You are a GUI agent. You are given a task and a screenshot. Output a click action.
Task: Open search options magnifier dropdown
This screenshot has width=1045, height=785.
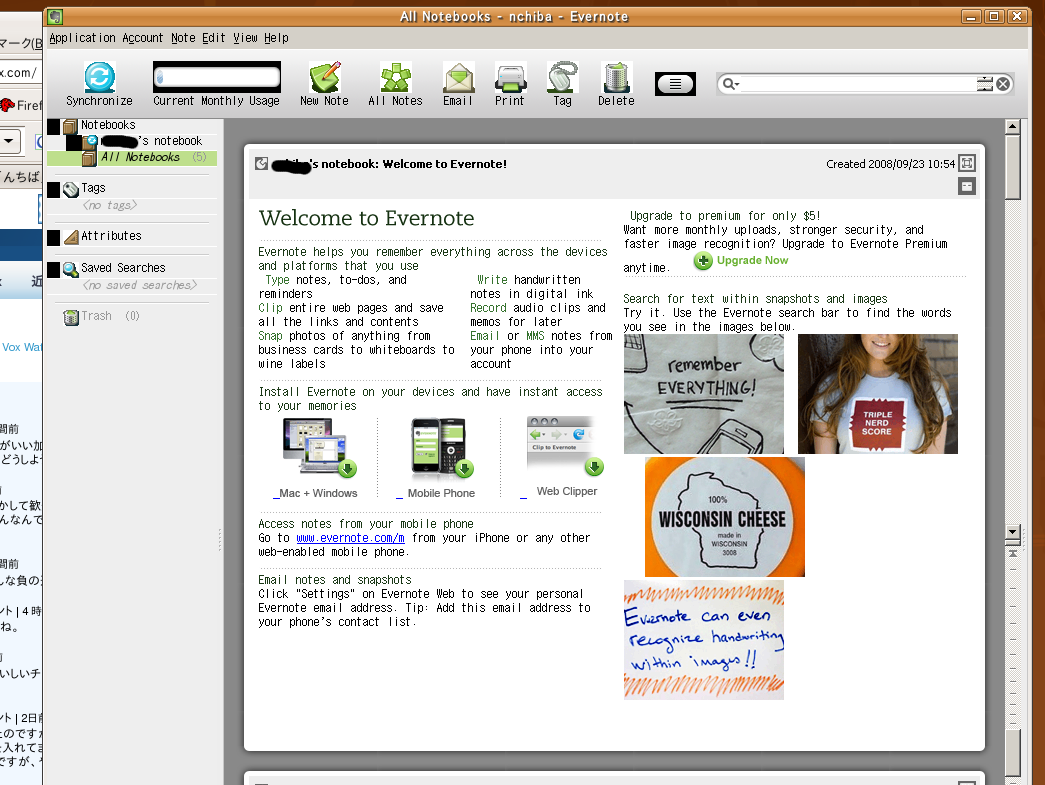click(731, 84)
